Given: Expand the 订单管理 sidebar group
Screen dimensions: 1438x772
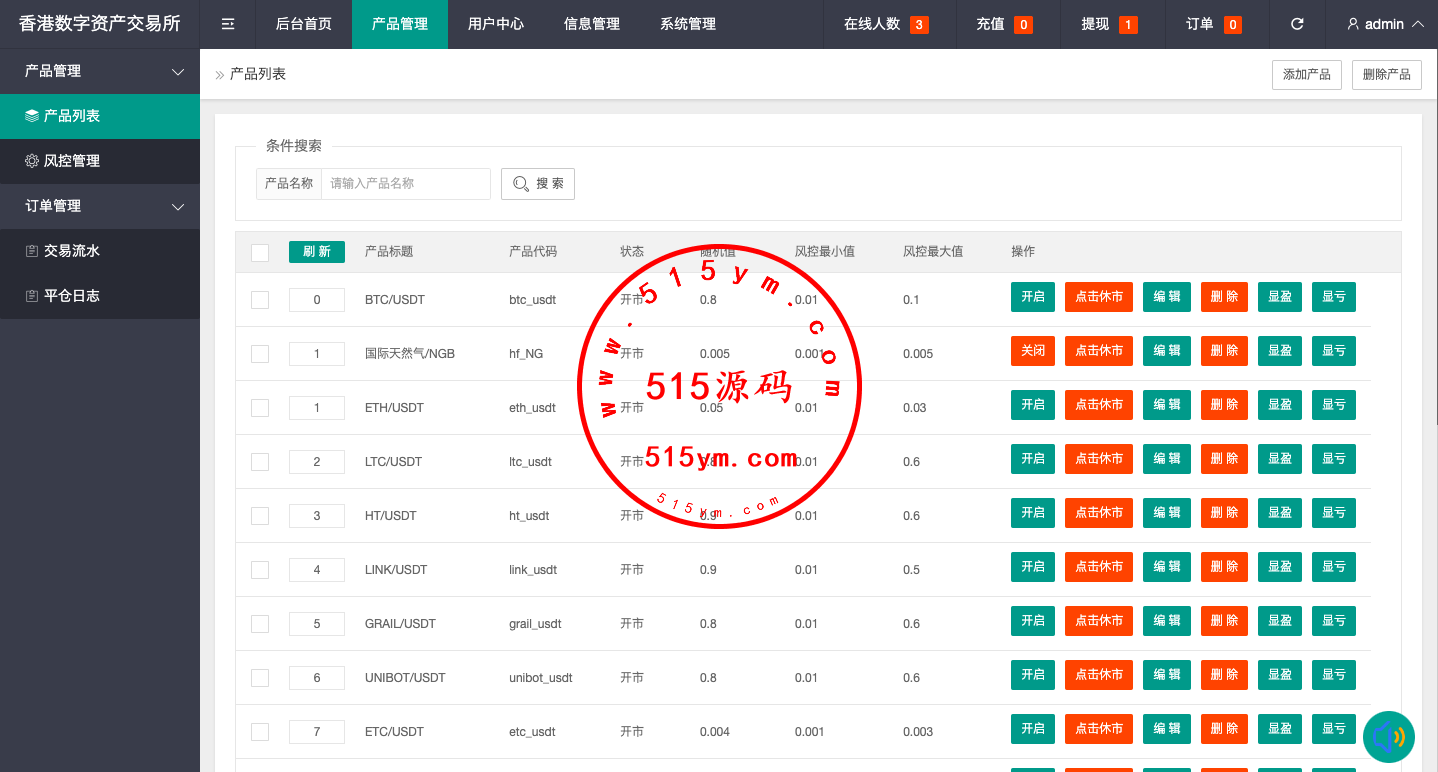Looking at the screenshot, I should pos(178,207).
